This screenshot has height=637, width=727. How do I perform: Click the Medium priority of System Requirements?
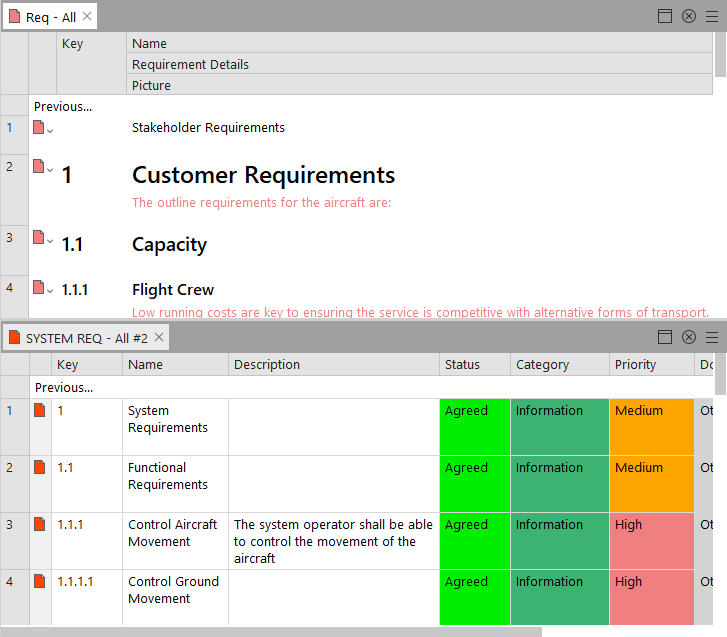[651, 427]
